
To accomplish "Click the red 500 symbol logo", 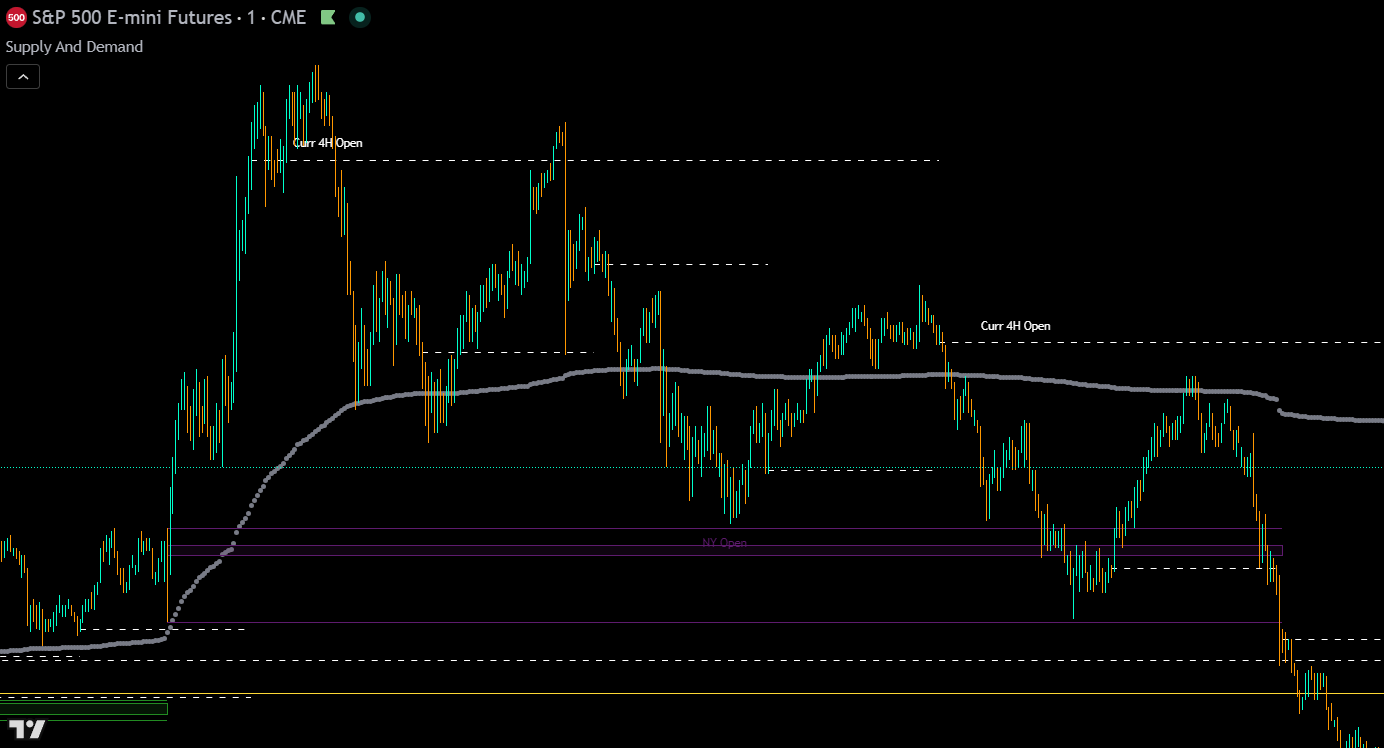I will 16,18.
